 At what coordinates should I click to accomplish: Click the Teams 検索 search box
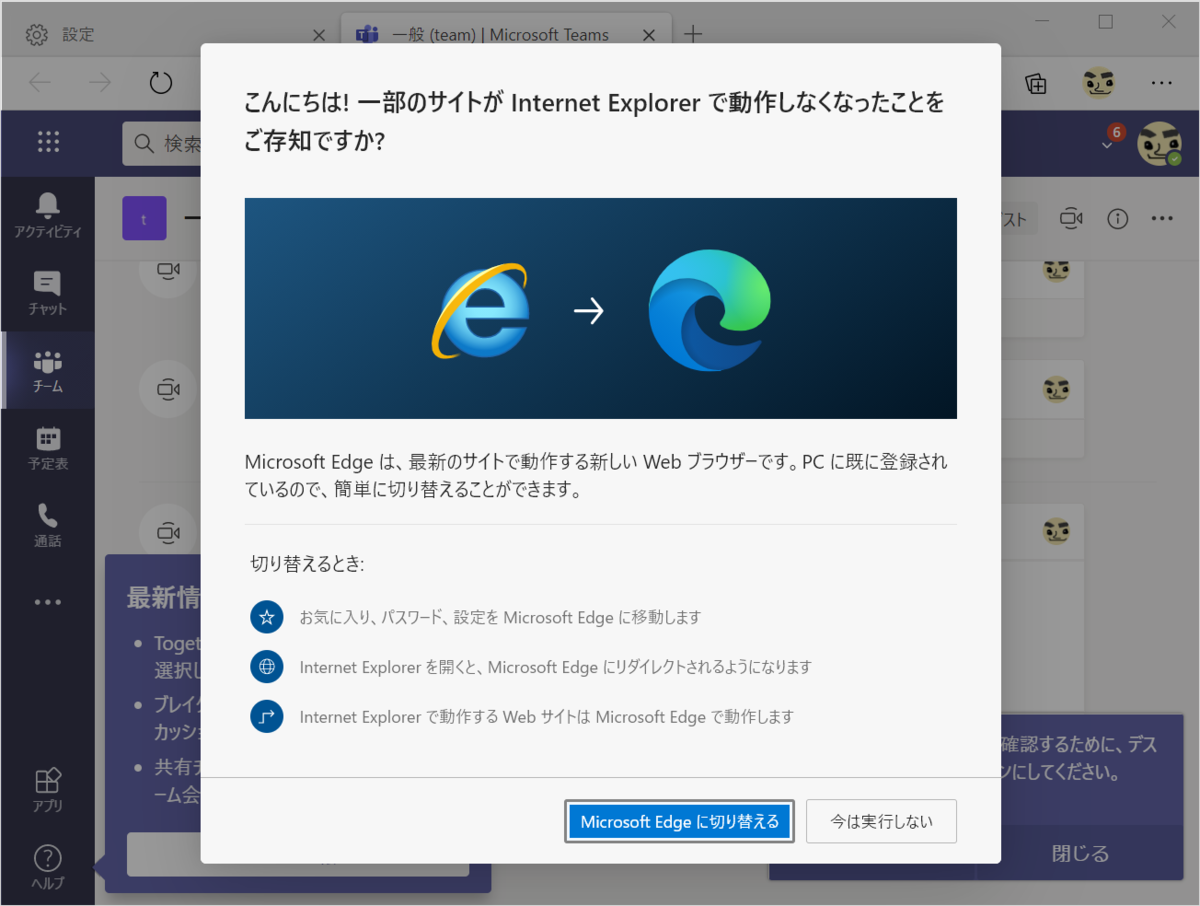click(x=163, y=144)
